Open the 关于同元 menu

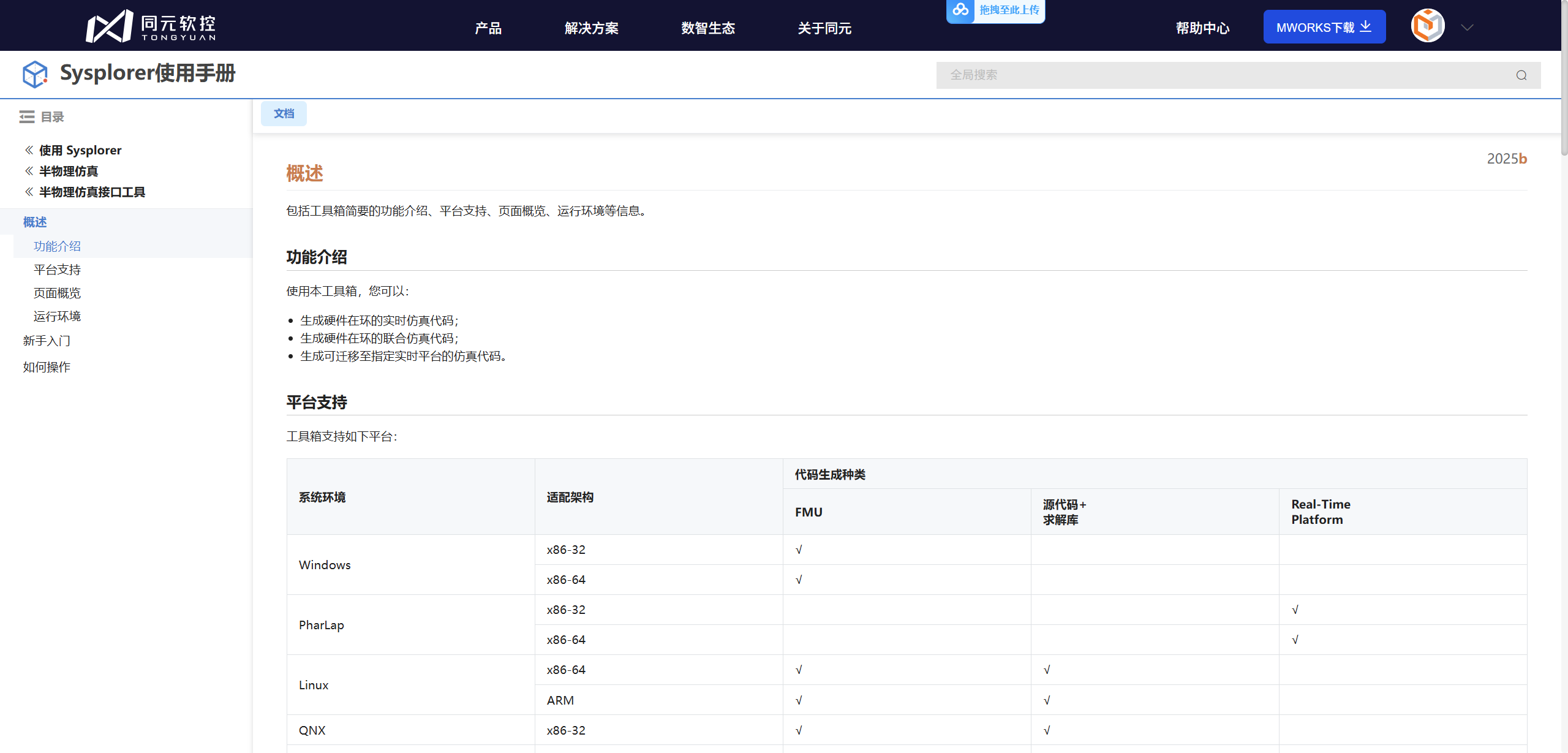click(x=824, y=28)
